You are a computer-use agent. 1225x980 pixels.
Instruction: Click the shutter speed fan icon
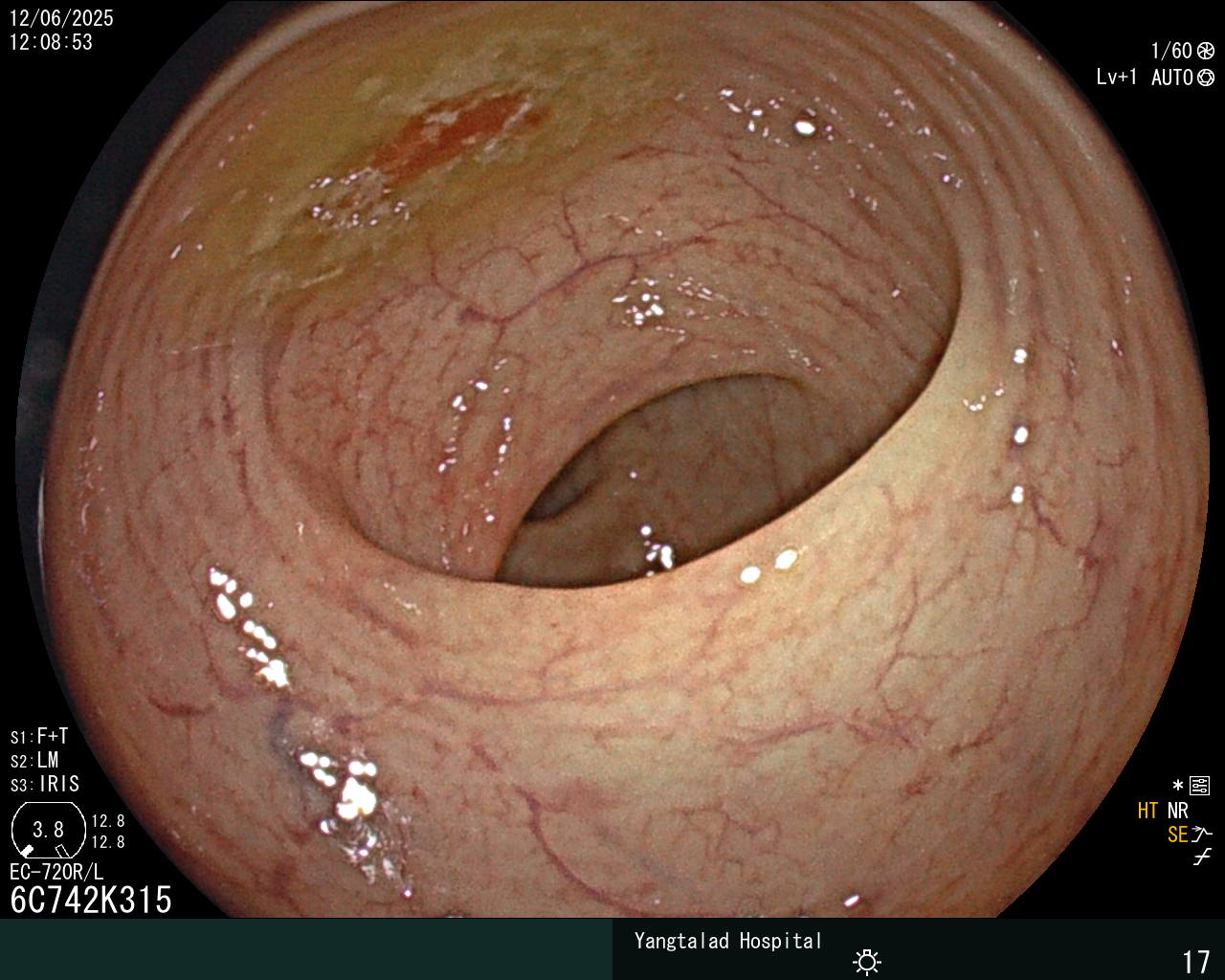coord(1206,51)
